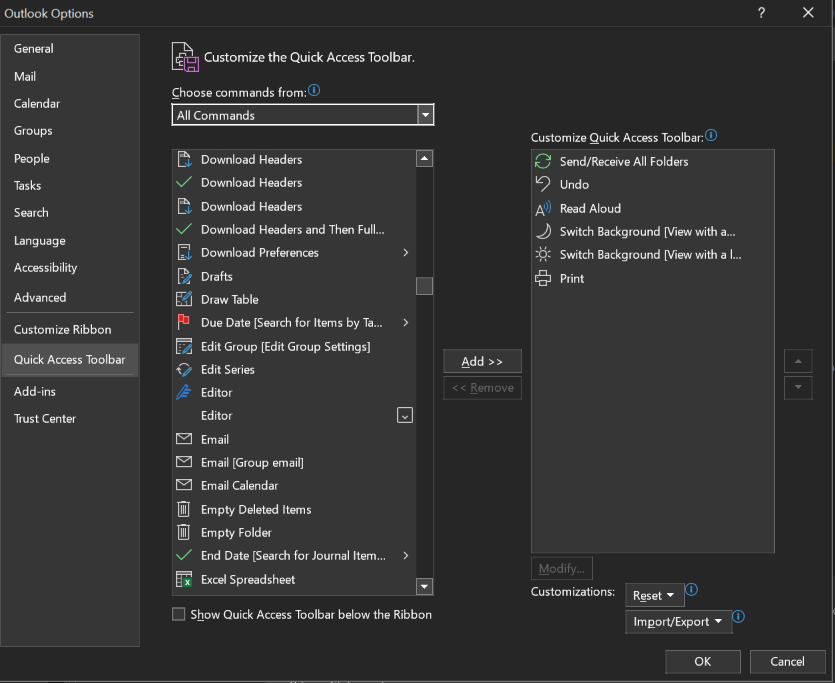Screen dimensions: 835x683
Task: Click the commands list scroll up arrow
Action: (424, 159)
